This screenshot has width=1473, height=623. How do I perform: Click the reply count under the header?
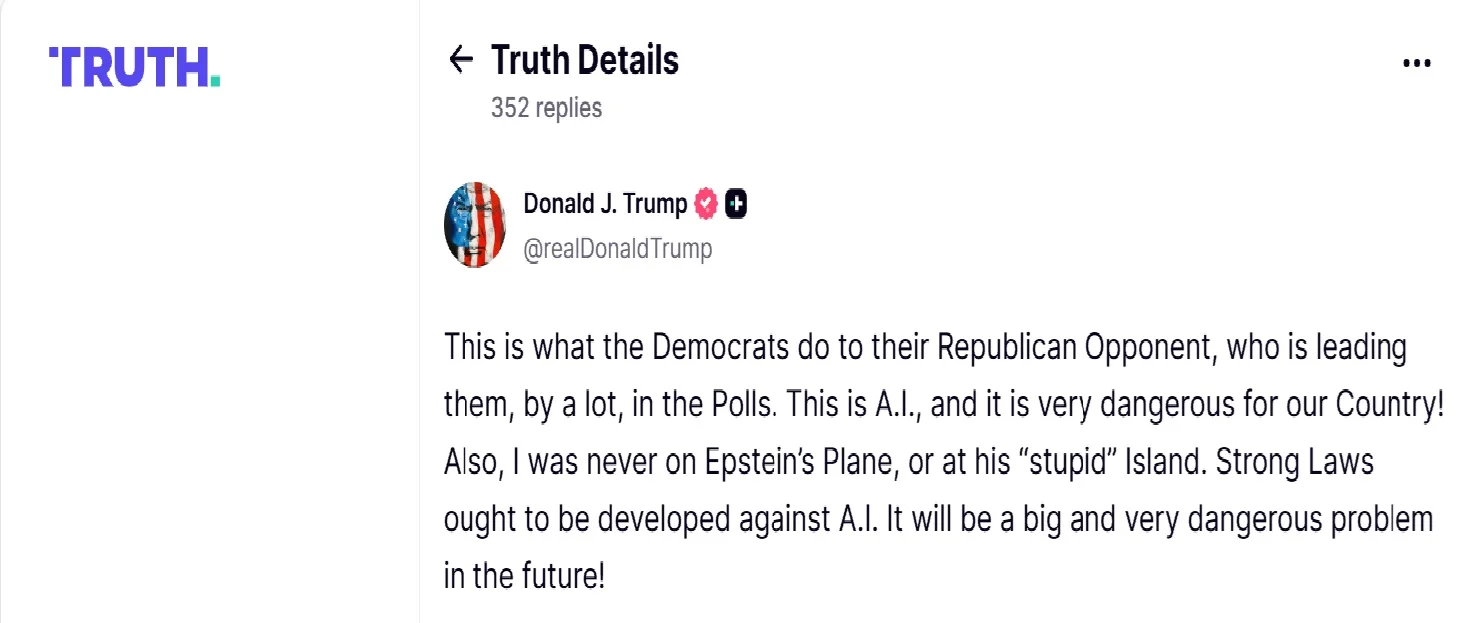click(545, 107)
